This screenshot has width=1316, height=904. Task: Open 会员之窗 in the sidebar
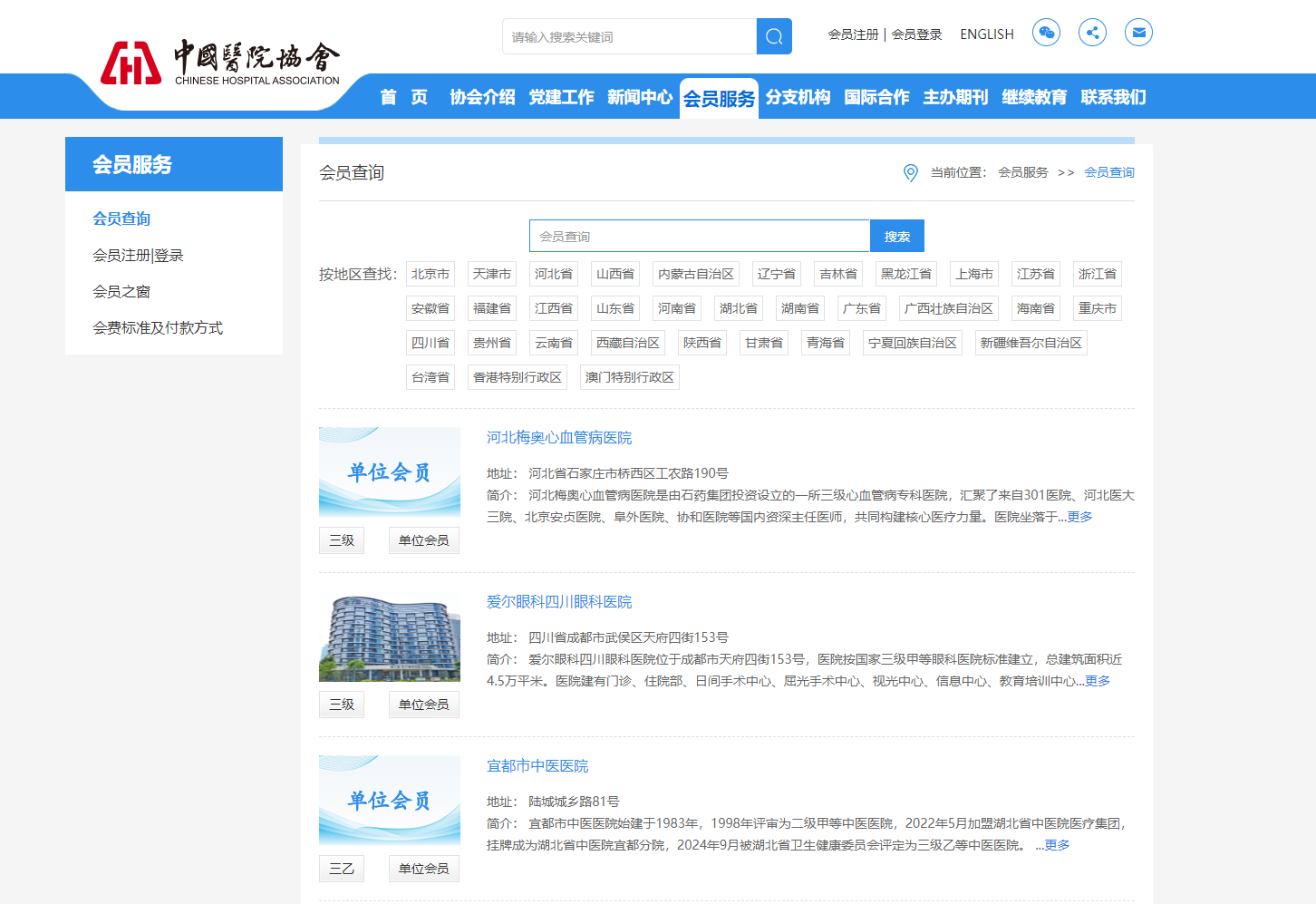point(121,291)
